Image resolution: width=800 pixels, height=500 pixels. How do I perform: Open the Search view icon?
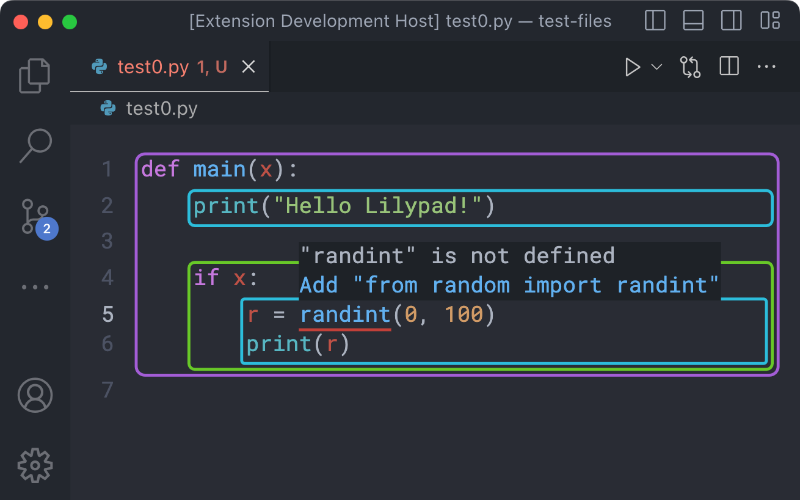coord(35,145)
